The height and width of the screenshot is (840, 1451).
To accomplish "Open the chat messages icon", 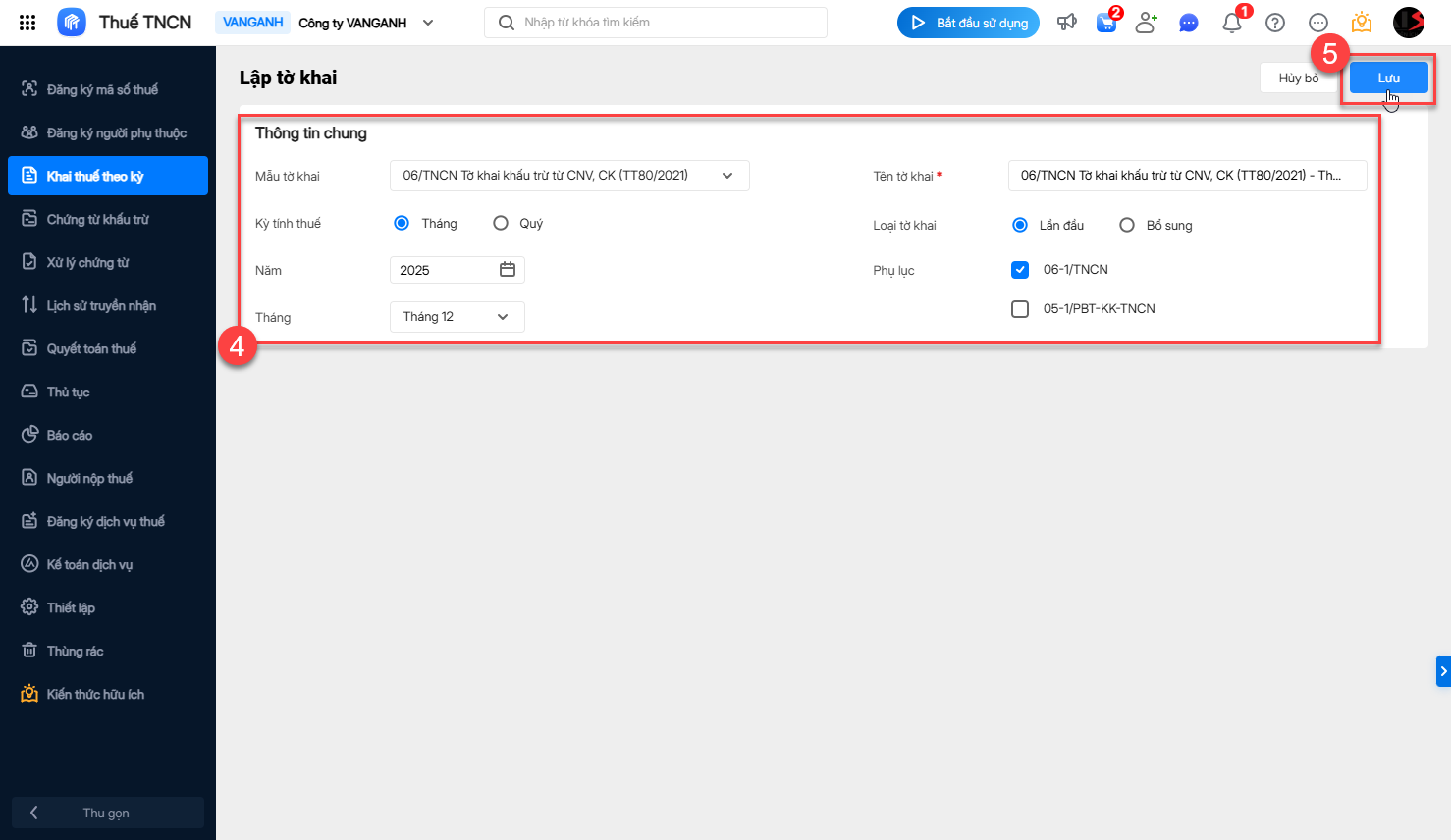I will tap(1188, 23).
